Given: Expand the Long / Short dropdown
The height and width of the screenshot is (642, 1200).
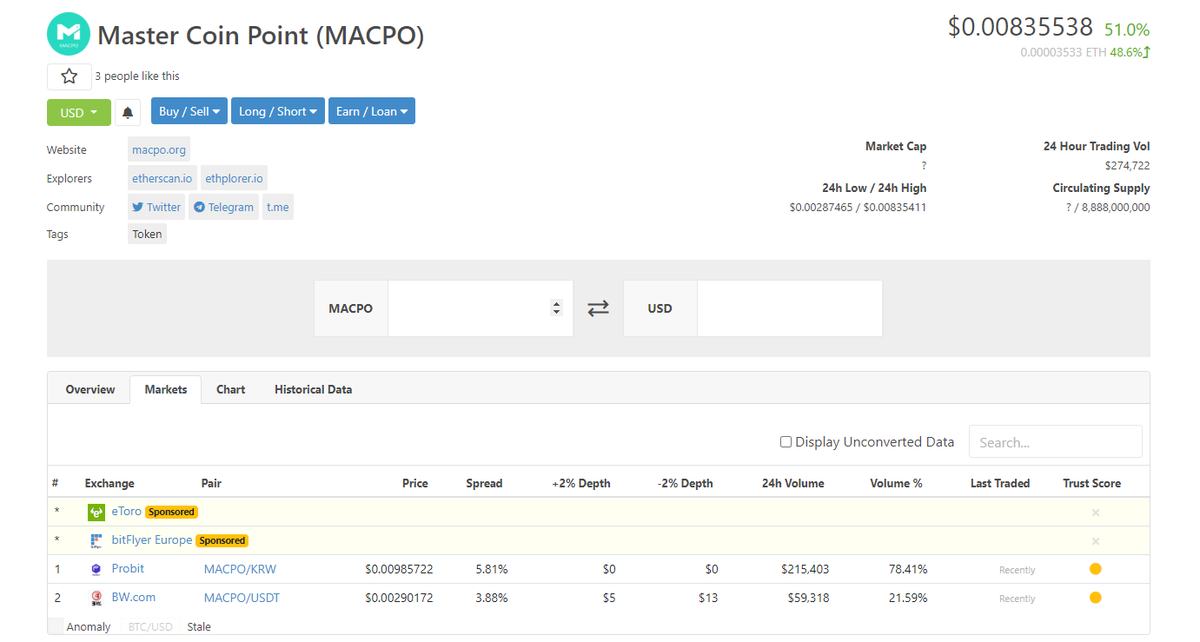Looking at the screenshot, I should tap(278, 111).
